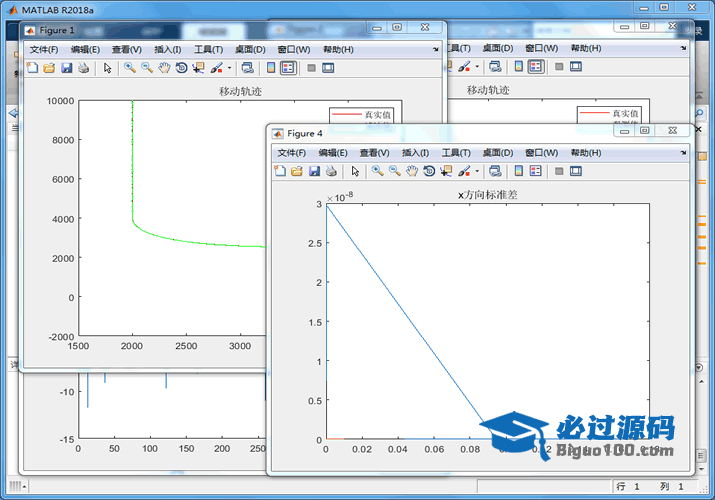Viewport: 715px width, 500px height.
Task: Click New Figure icon in Figure 1 toolbar
Action: click(x=32, y=68)
